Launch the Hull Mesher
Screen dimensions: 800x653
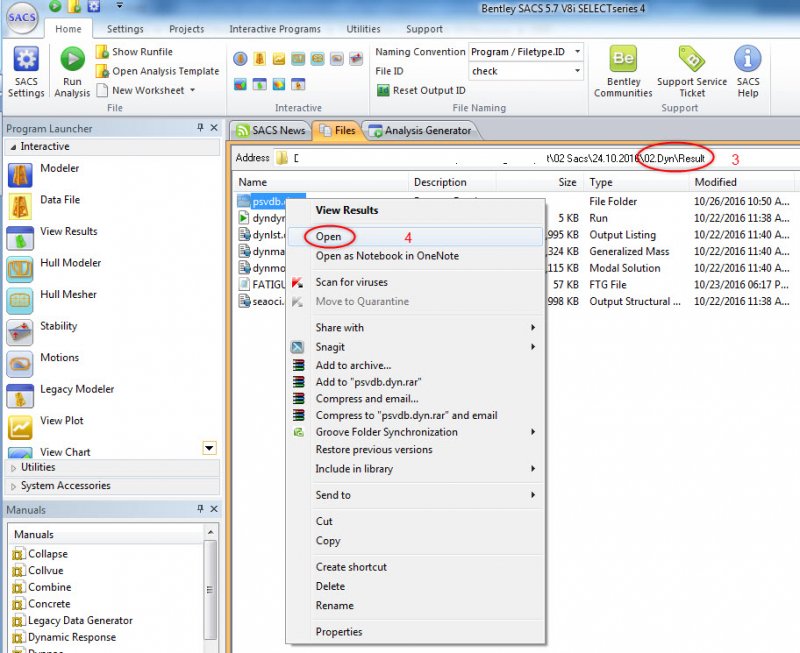[52, 301]
